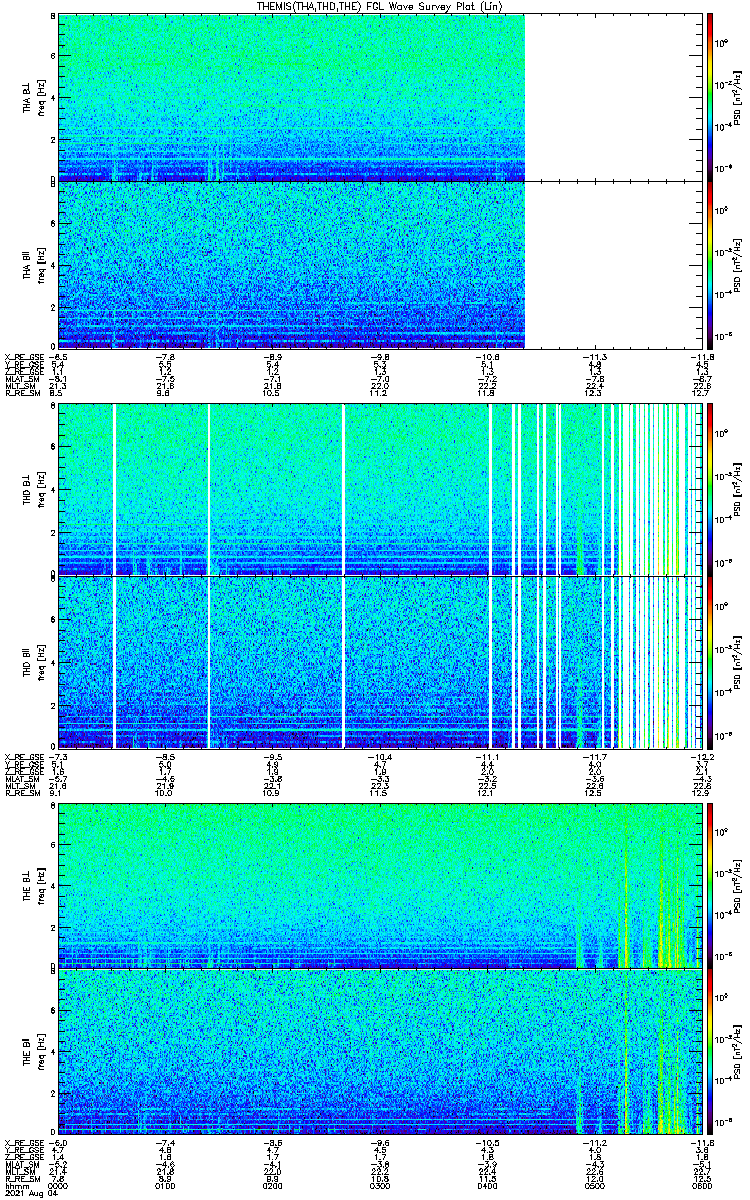Click the PSD color bar beside THD B-parallel
The image size is (750, 1200).
(x=710, y=662)
